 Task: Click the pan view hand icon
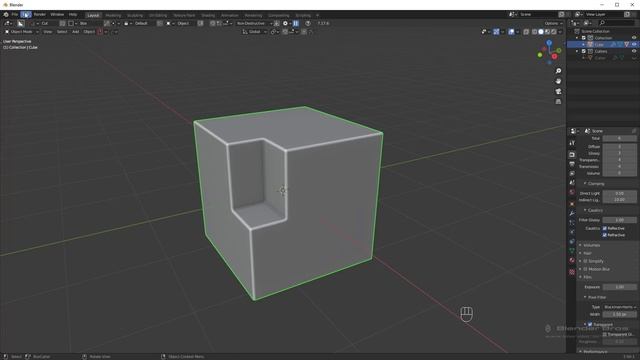[x=558, y=81]
